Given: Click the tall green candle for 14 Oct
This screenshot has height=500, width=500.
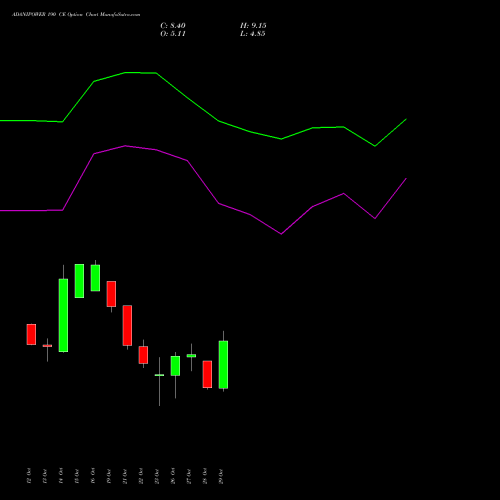Looking at the screenshot, I should 63,315.
